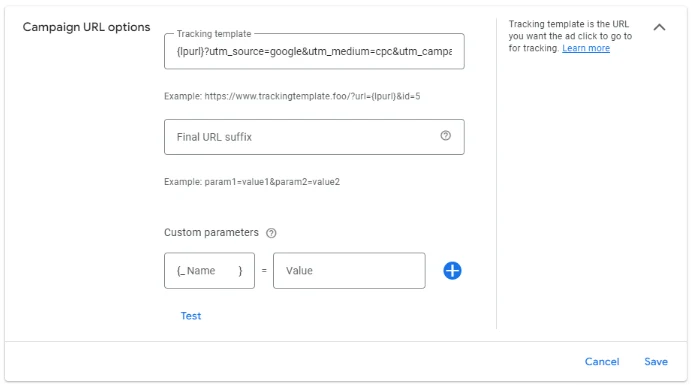The image size is (691, 386).
Task: Add a custom parameter with the plus button
Action: [x=452, y=271]
